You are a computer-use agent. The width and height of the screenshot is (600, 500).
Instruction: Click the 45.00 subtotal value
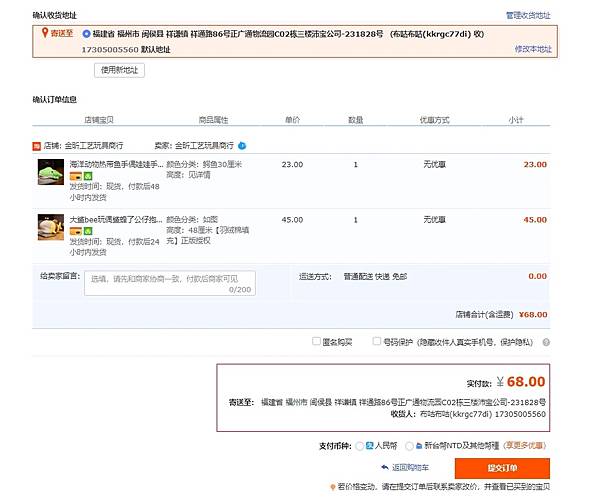pos(535,220)
